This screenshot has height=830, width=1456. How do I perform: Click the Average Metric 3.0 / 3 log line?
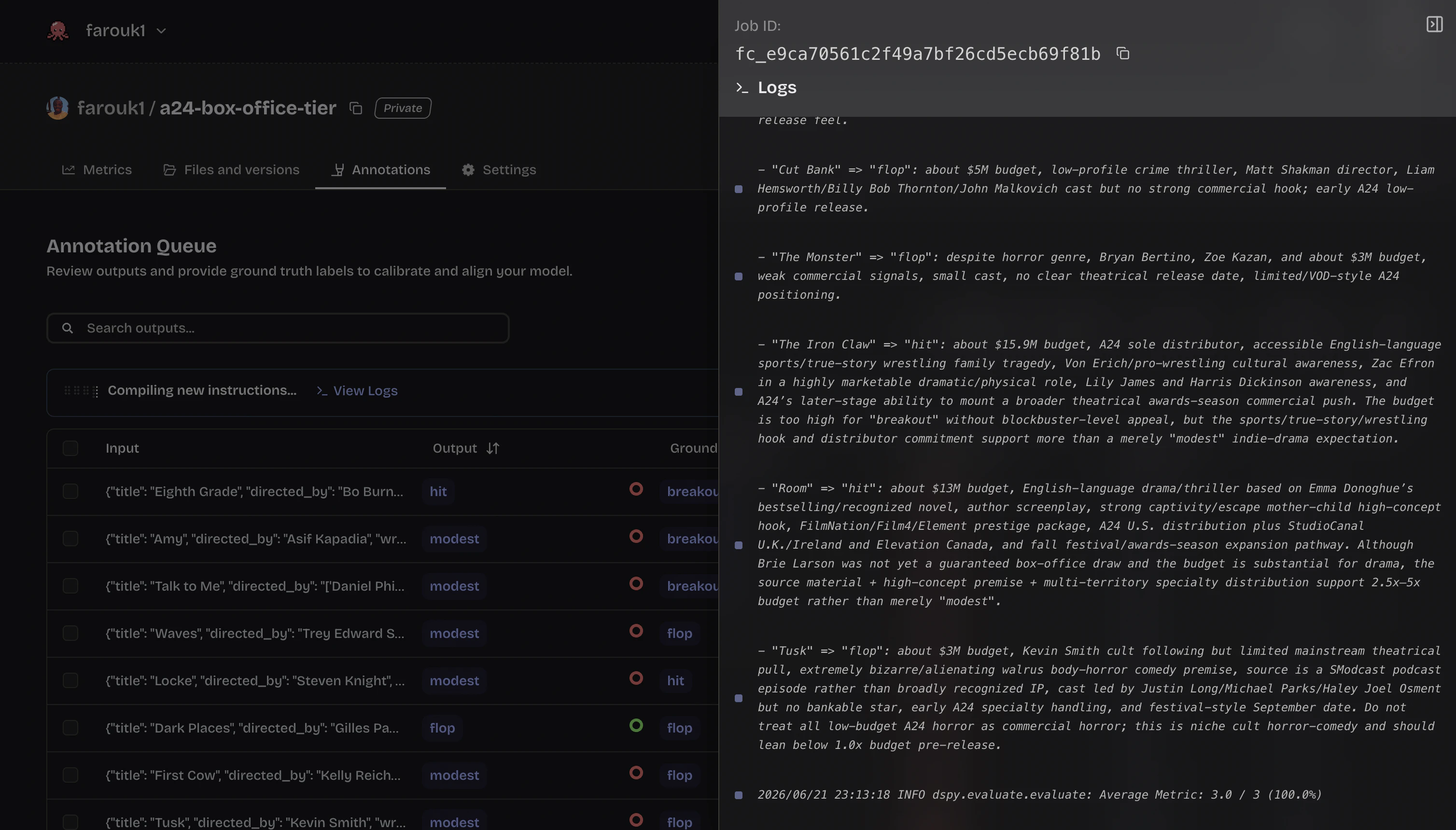pos(1039,795)
